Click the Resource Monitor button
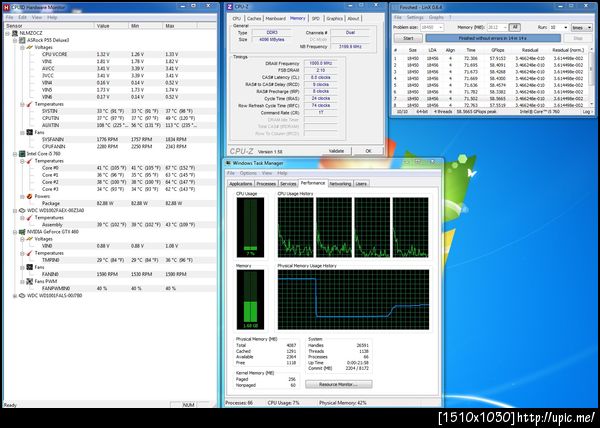Screen dimensions: 600x428 pyautogui.click(x=339, y=384)
